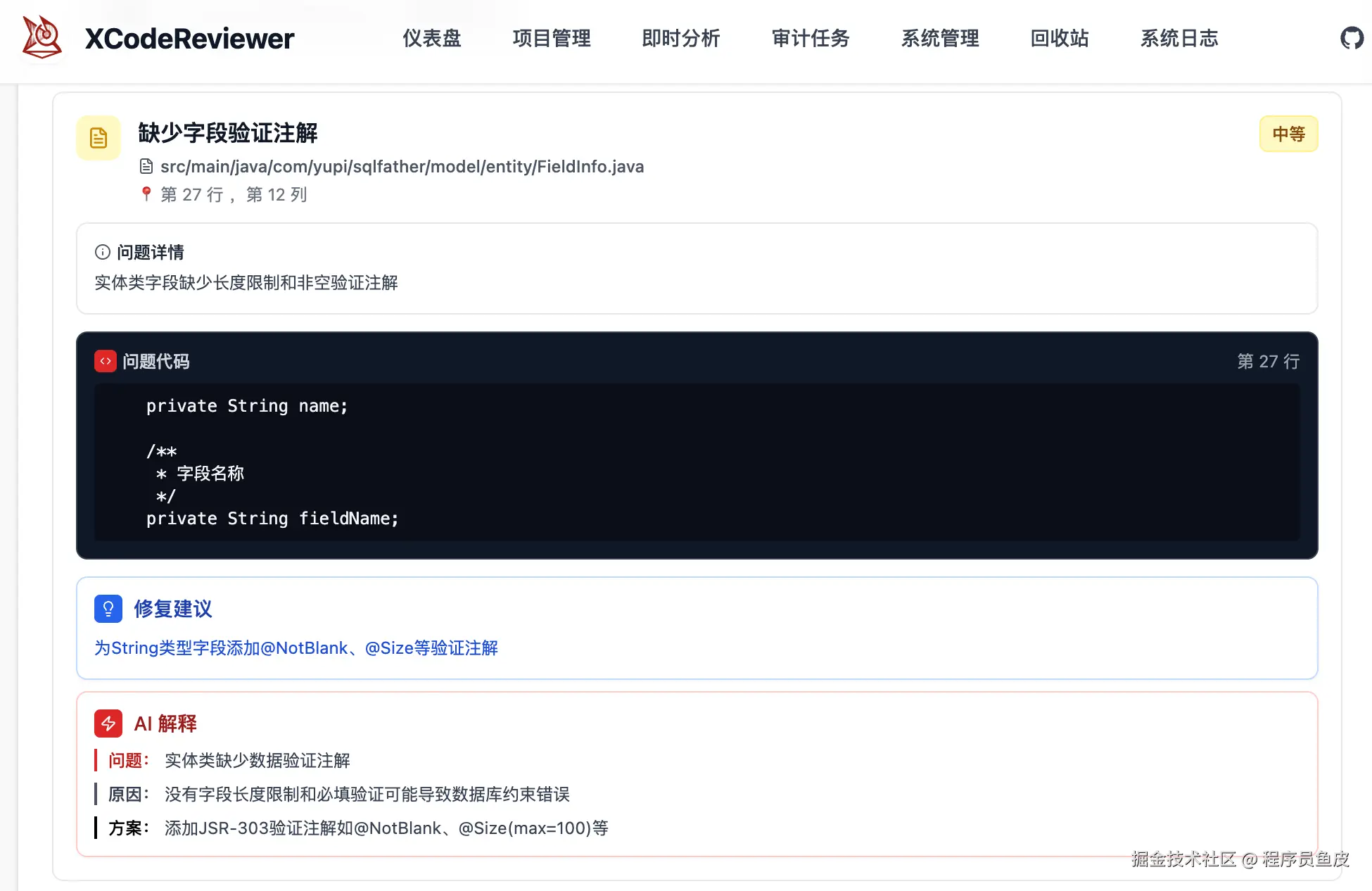Click the 中等 severity badge
The height and width of the screenshot is (891, 1372).
click(1288, 134)
